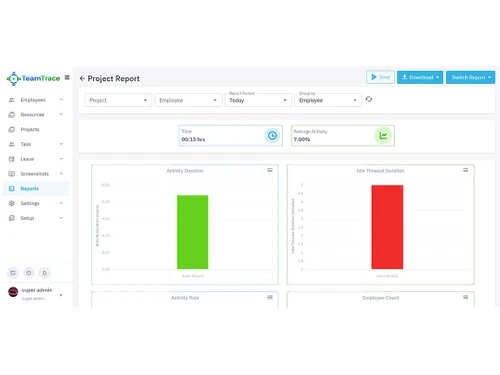Open the Employee filter dropdown

coord(188,100)
